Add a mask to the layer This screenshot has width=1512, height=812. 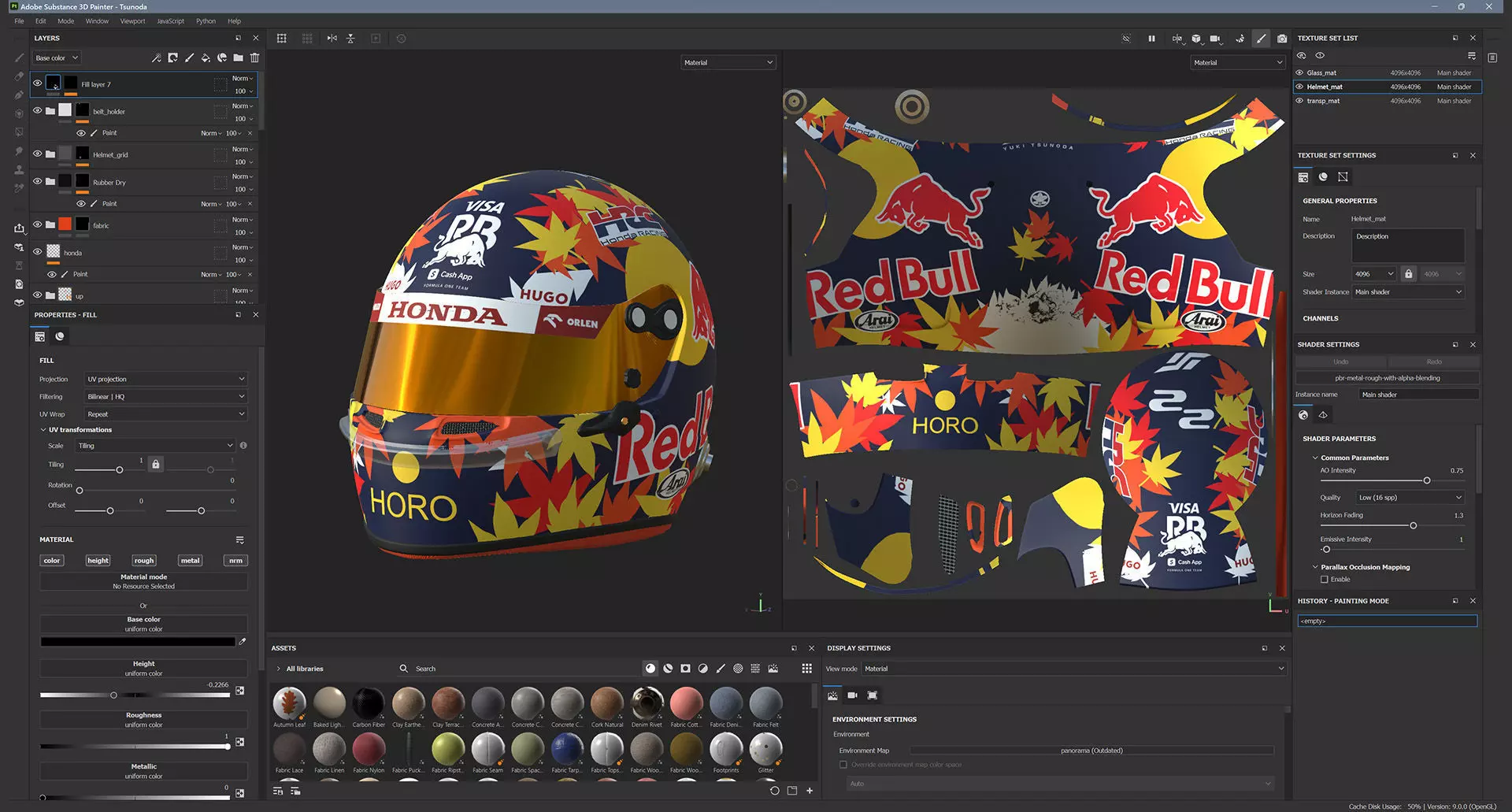172,57
